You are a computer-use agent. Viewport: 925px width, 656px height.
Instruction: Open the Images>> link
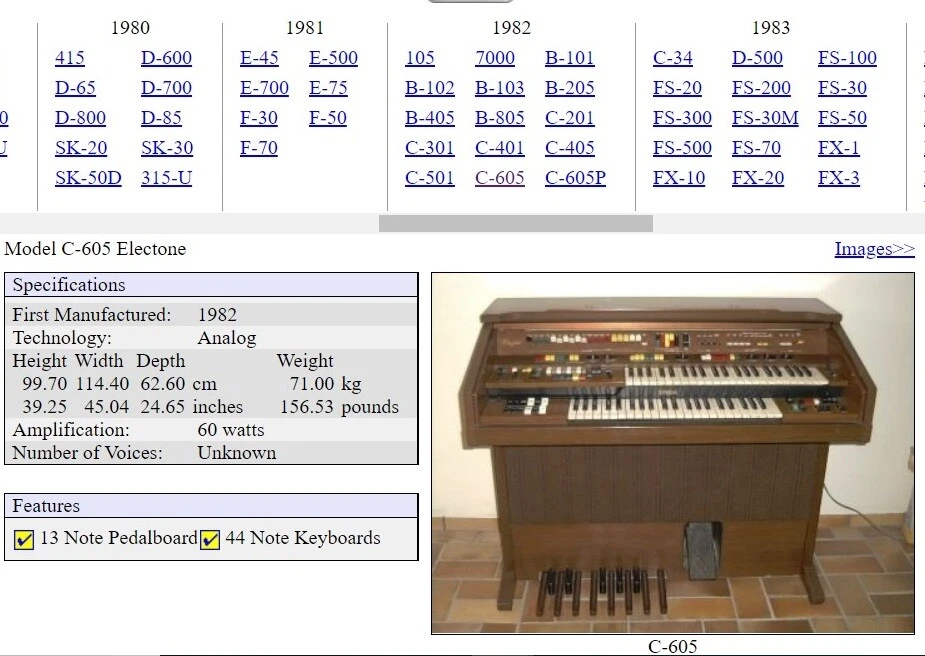(x=874, y=248)
